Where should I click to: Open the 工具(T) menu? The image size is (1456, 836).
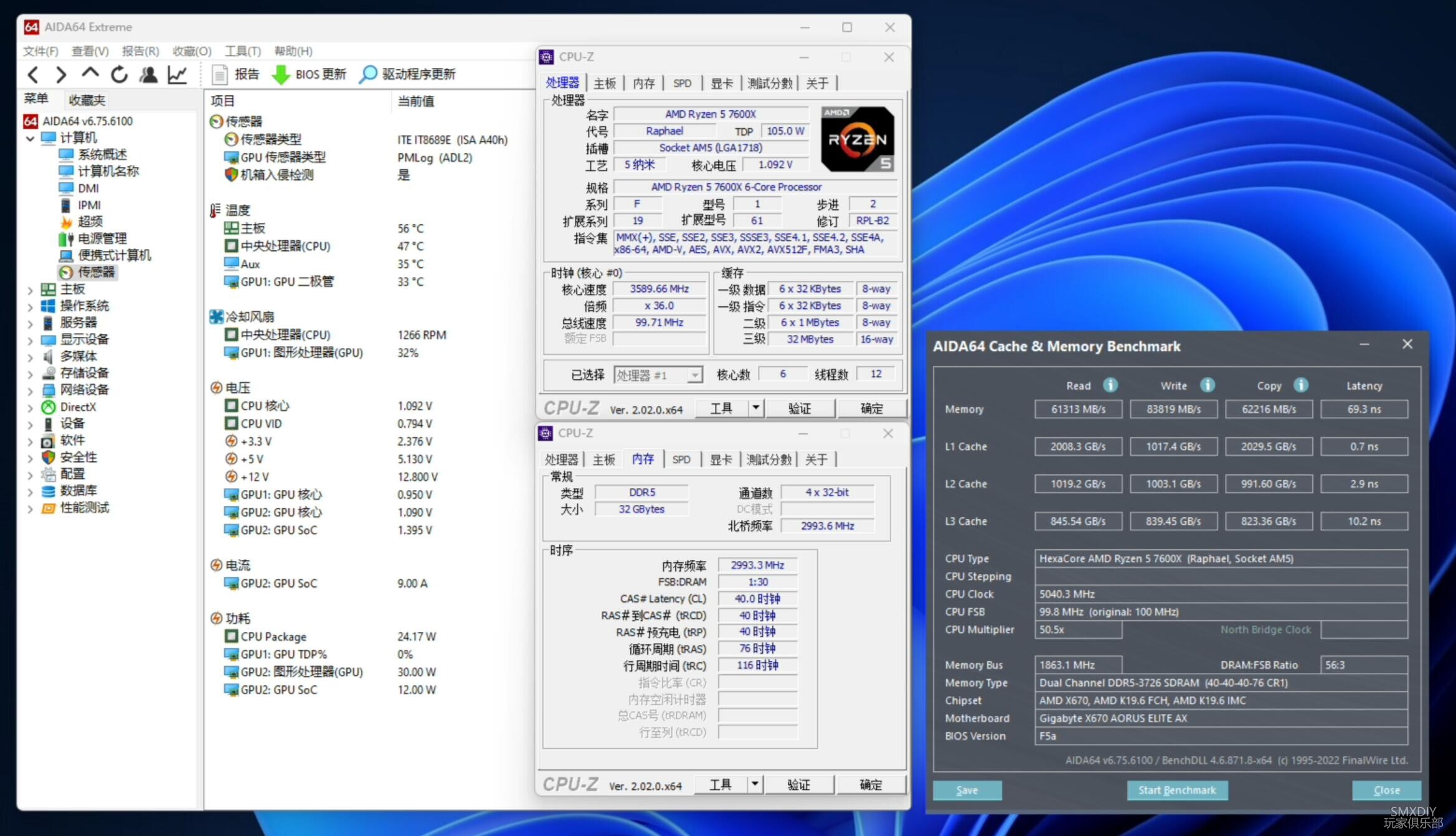[x=243, y=51]
